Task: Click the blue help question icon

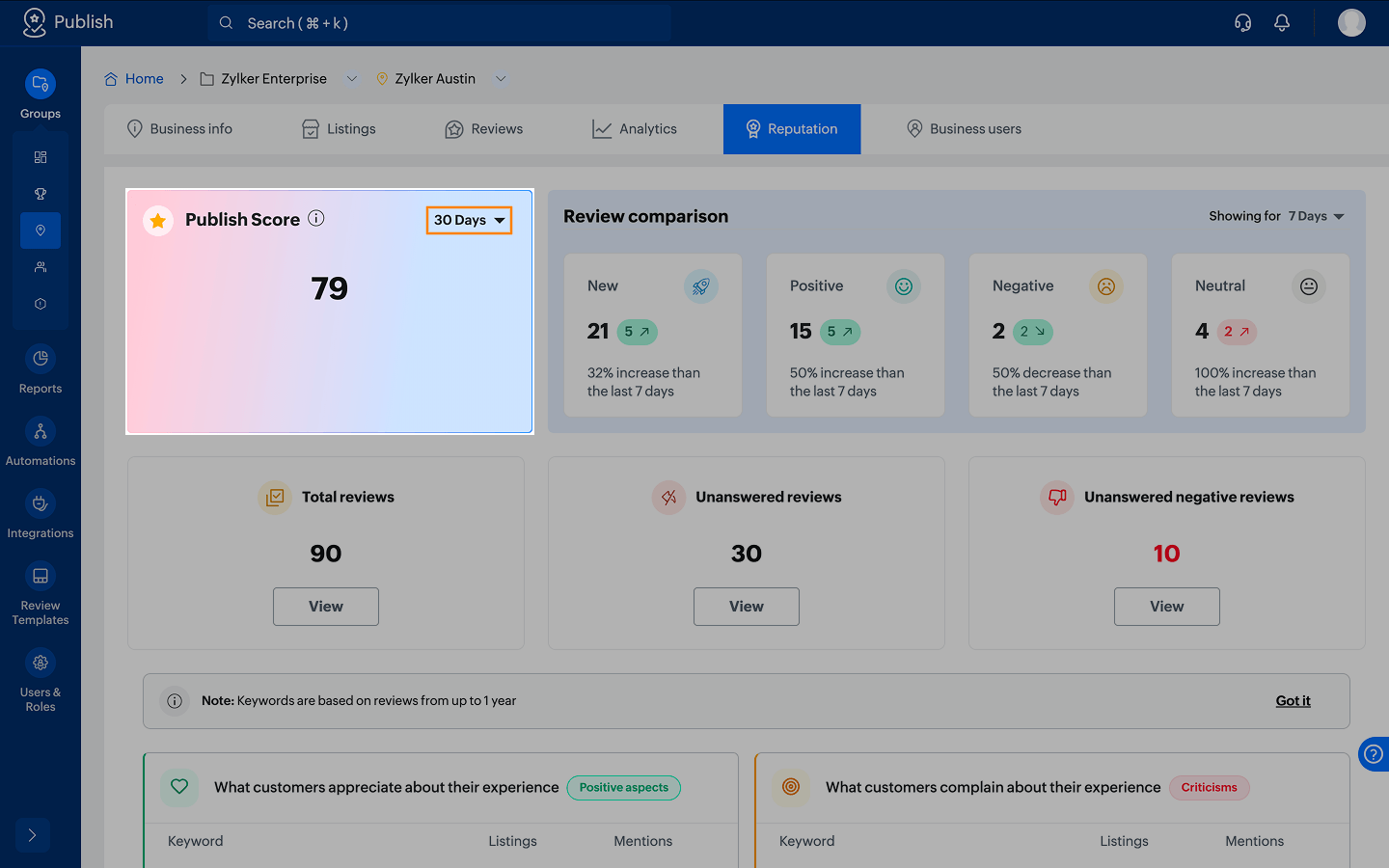Action: (1374, 754)
